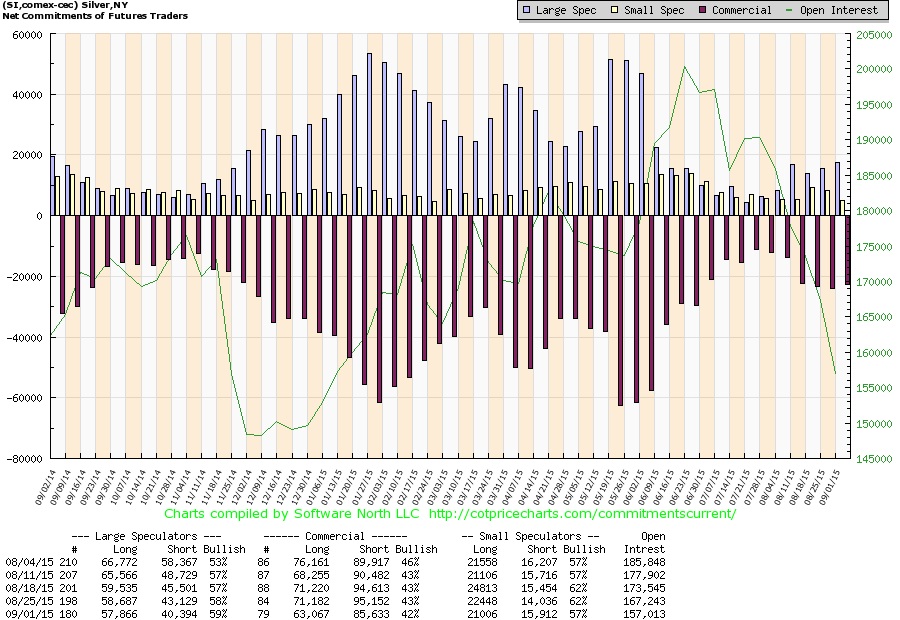Screen dimensions: 900x620
Task: Click the Open Interest legend line marker
Action: coord(789,10)
